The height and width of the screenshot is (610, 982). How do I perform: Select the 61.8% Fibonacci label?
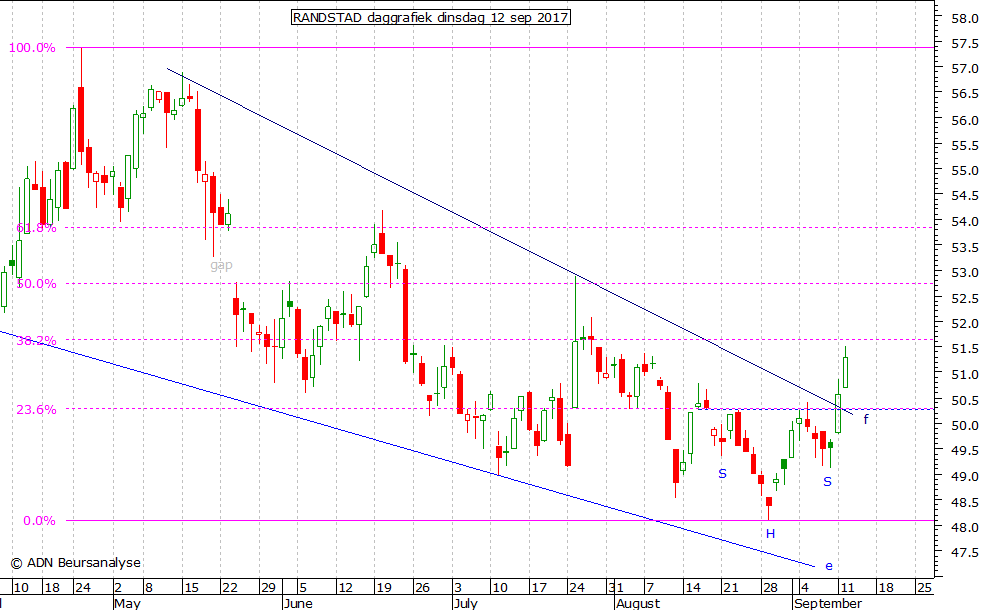[x=36, y=228]
